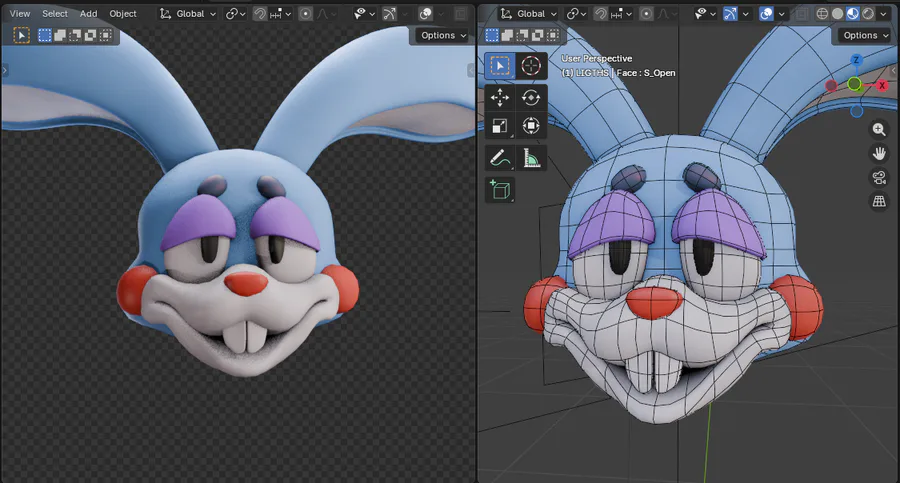Click Options button in left viewport
This screenshot has height=483, width=900.
[x=442, y=35]
